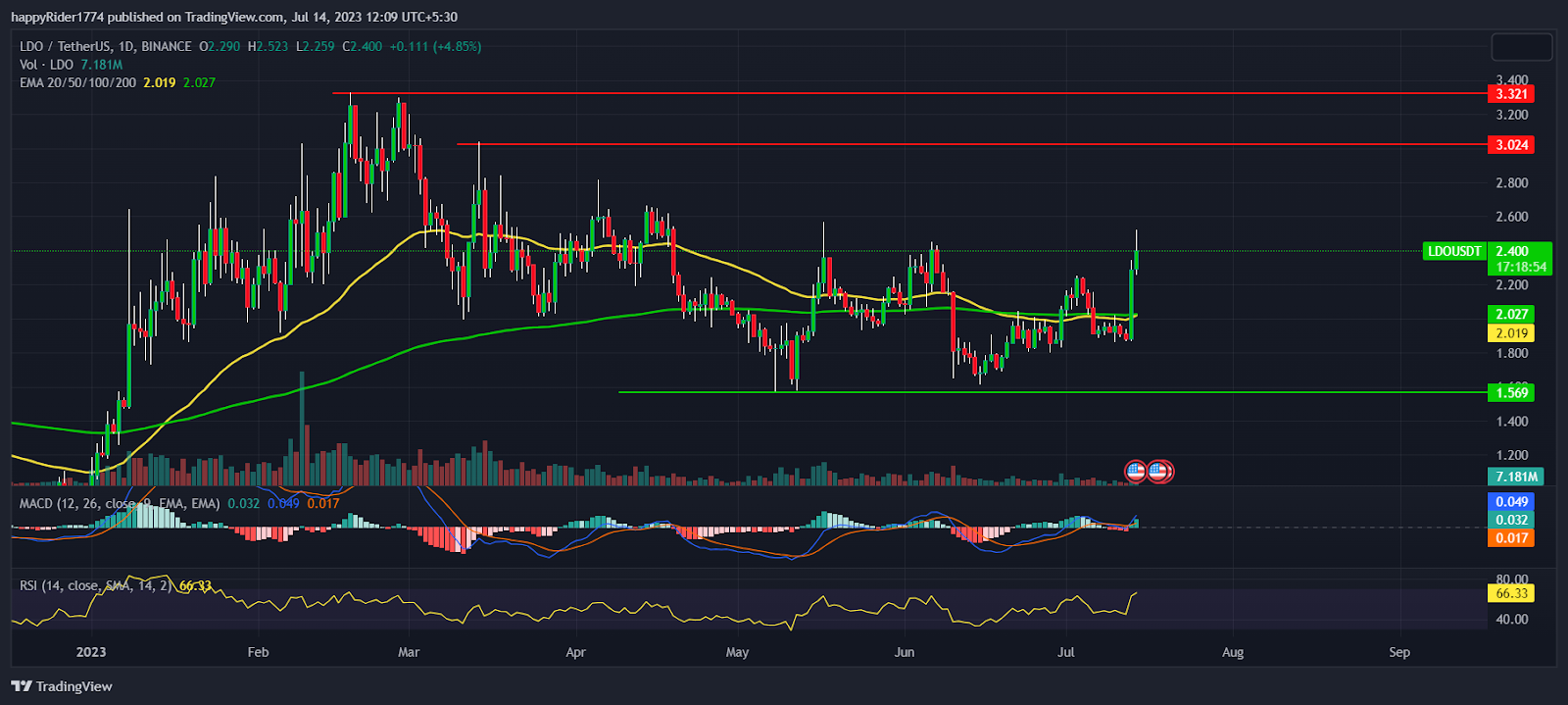Click the orange 0.017 MACD signal axis label
Screen dimensions: 1568x705
click(x=1511, y=538)
